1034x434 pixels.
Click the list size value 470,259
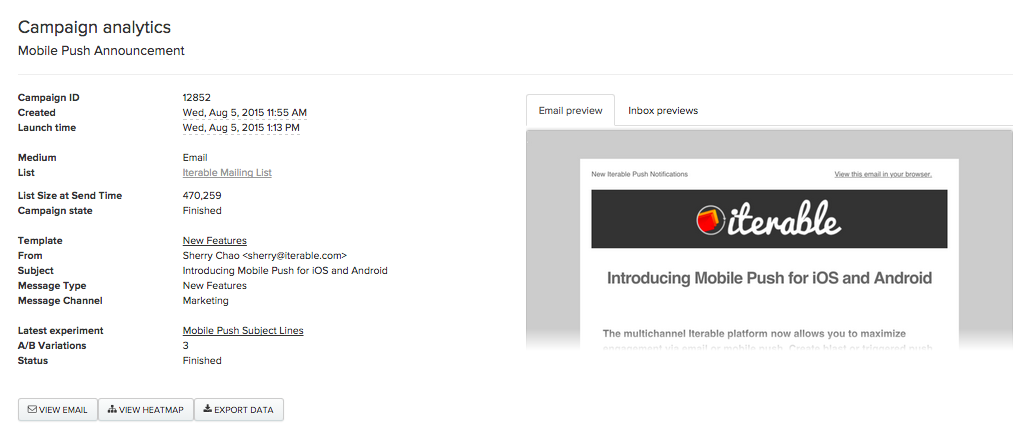[x=202, y=195]
